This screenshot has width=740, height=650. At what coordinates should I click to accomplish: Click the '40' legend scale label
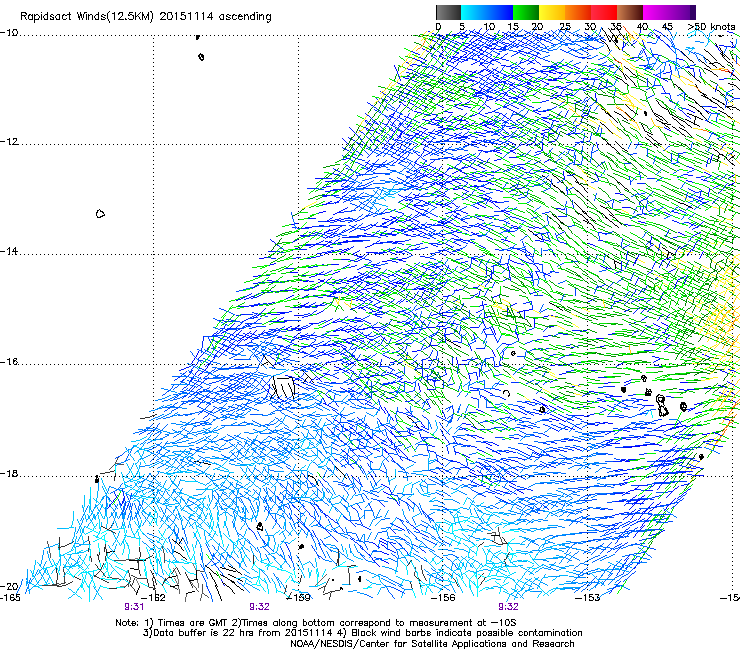[642, 26]
